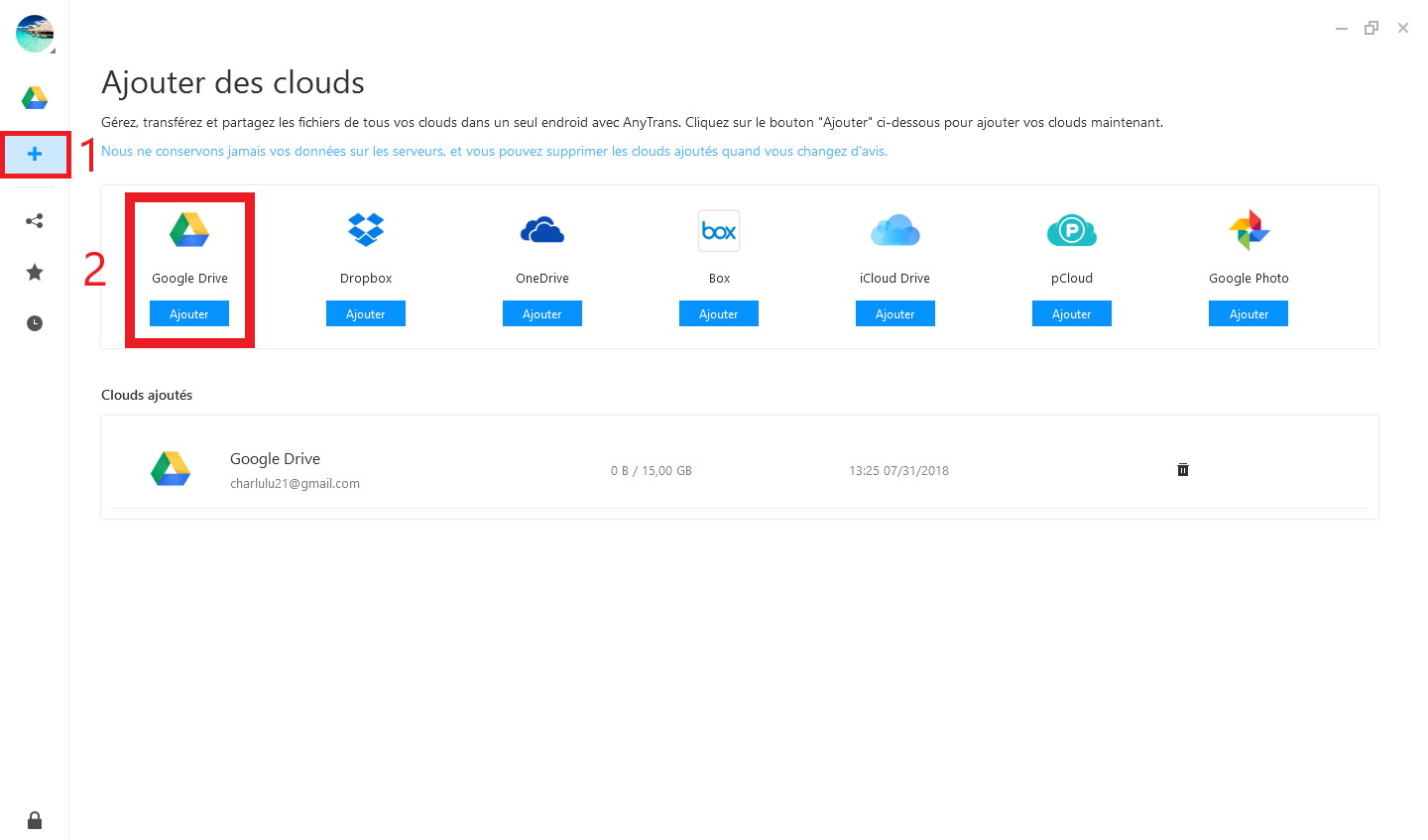Add iCloud Drive with Ajouter button

click(895, 313)
